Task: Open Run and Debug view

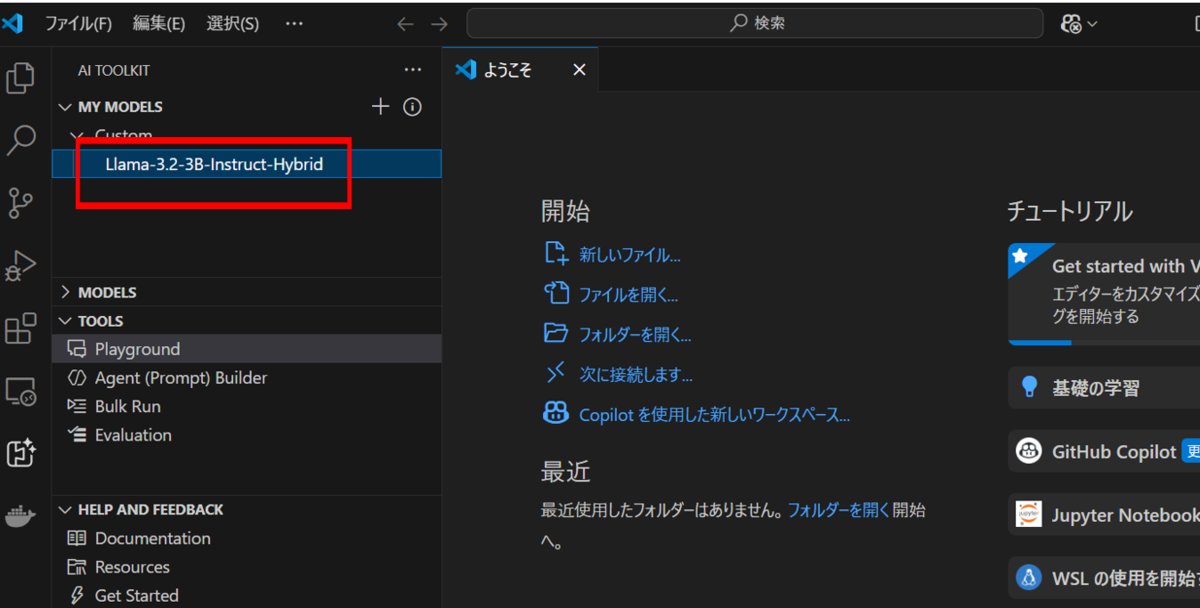Action: pos(20,266)
